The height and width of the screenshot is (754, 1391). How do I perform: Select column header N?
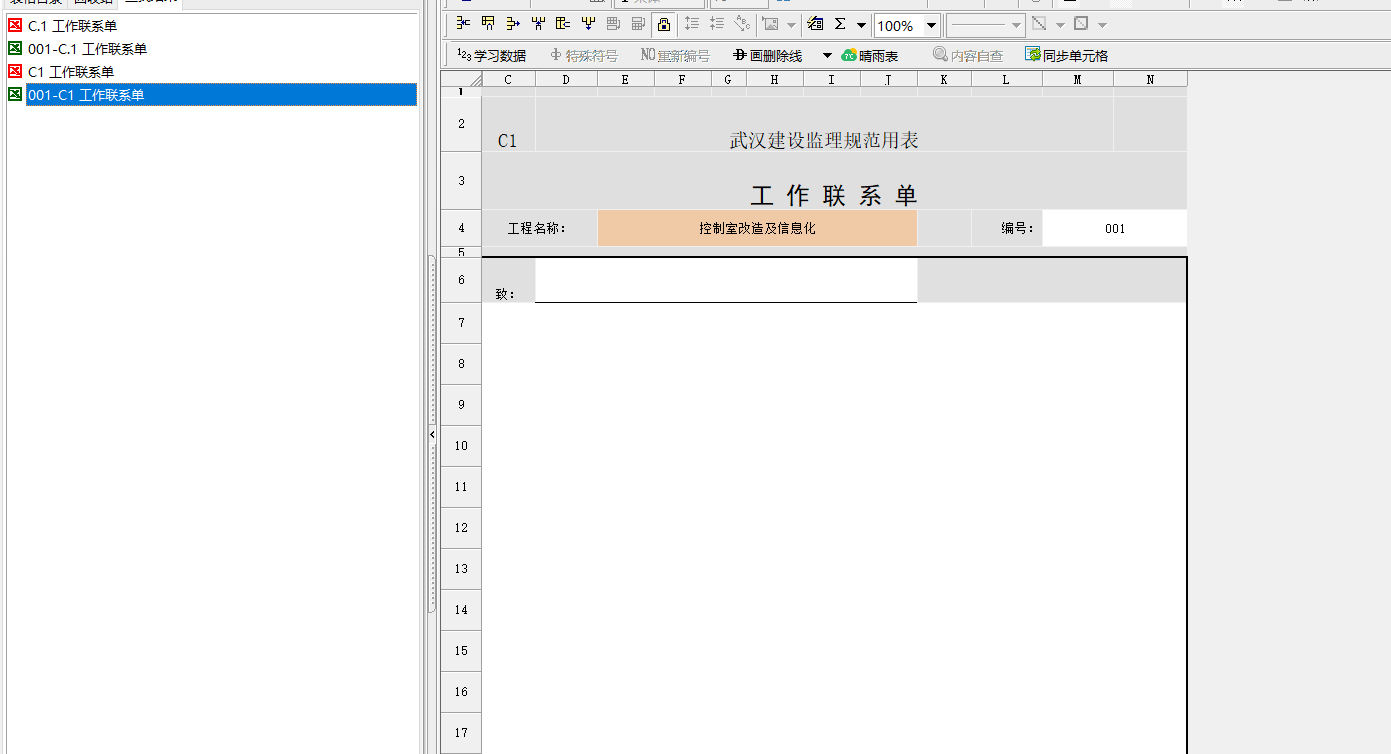click(x=1150, y=79)
